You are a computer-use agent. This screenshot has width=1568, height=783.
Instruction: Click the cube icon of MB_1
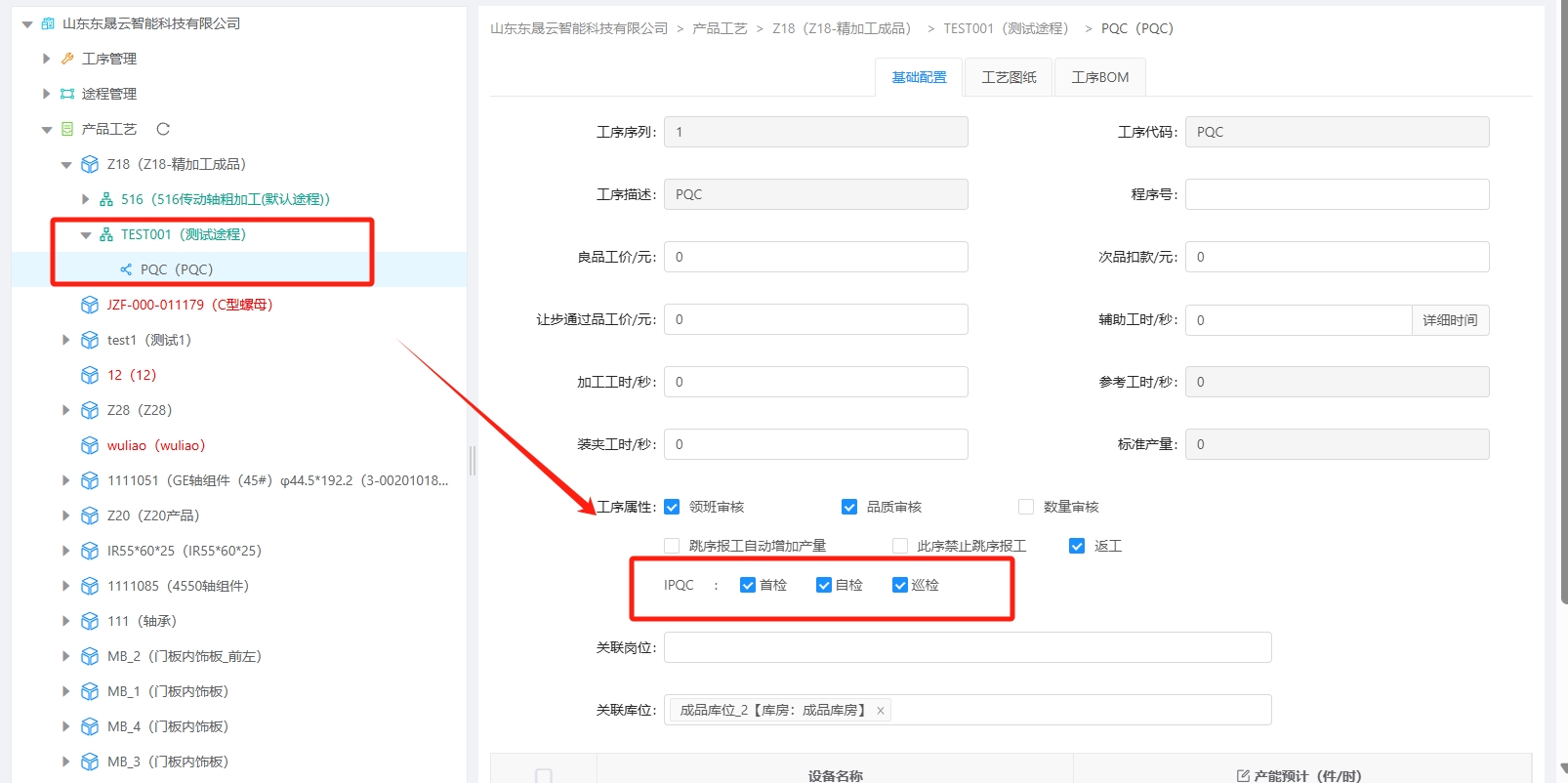90,691
